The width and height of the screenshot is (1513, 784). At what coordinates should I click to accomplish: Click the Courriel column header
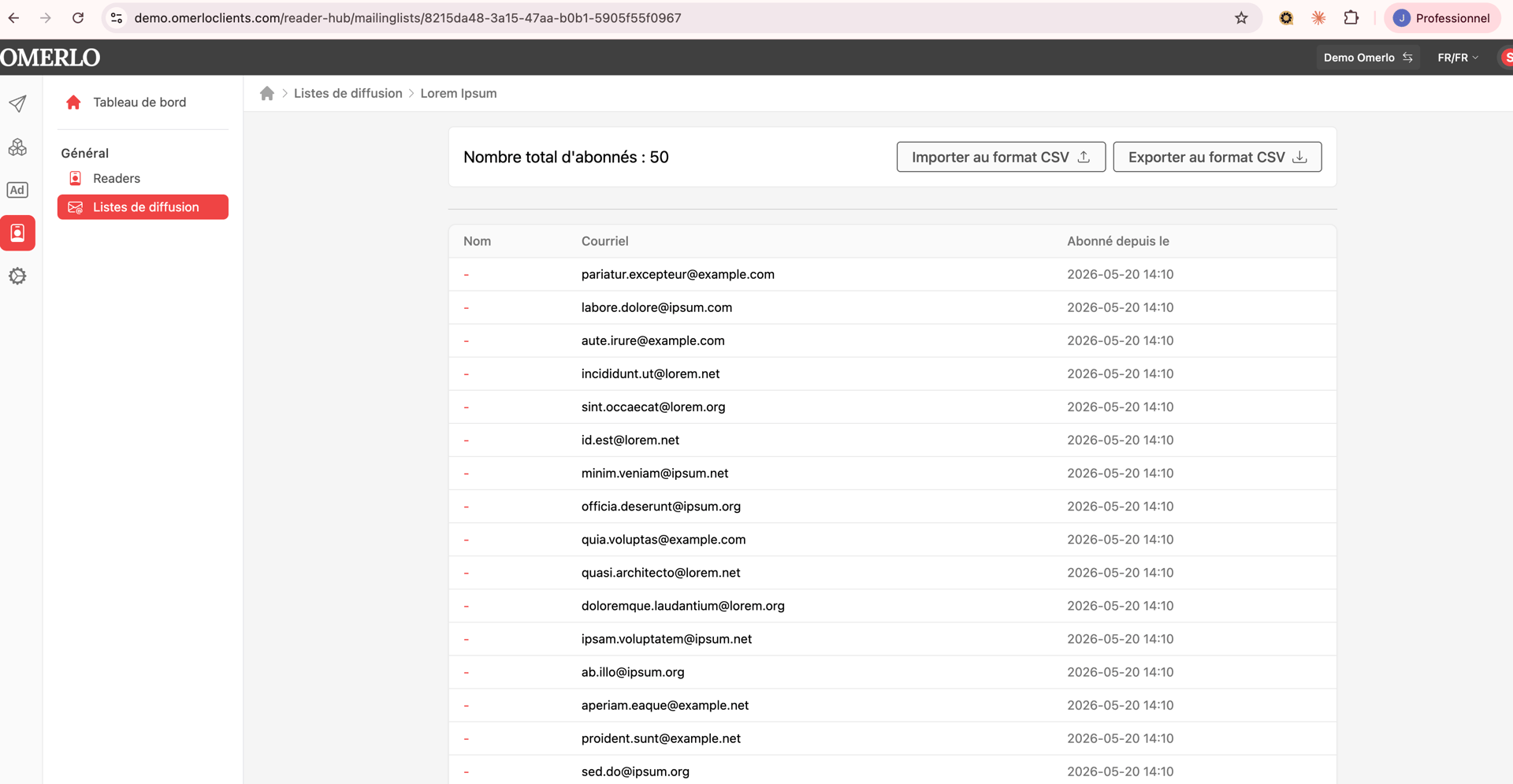coord(604,241)
